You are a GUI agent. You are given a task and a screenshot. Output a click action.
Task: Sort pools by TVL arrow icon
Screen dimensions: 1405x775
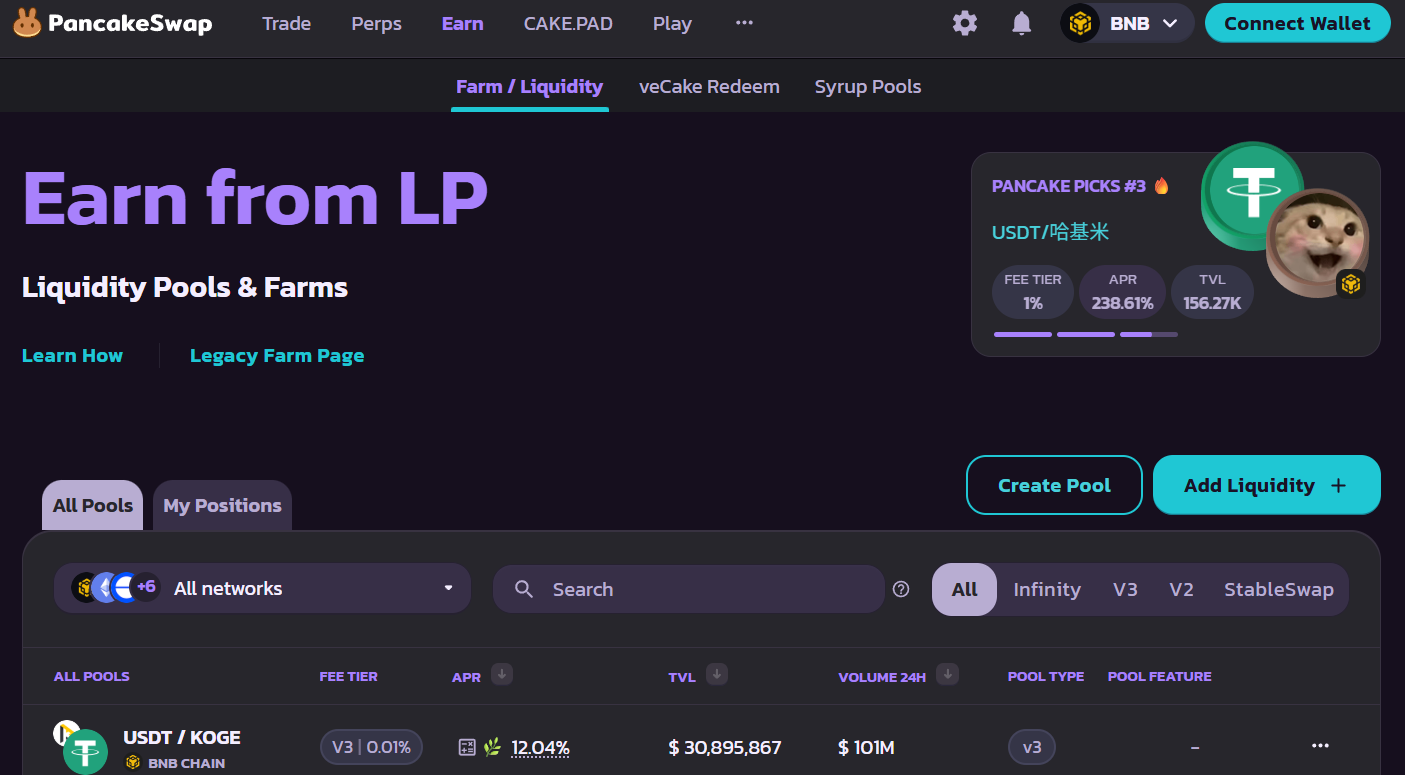[716, 675]
